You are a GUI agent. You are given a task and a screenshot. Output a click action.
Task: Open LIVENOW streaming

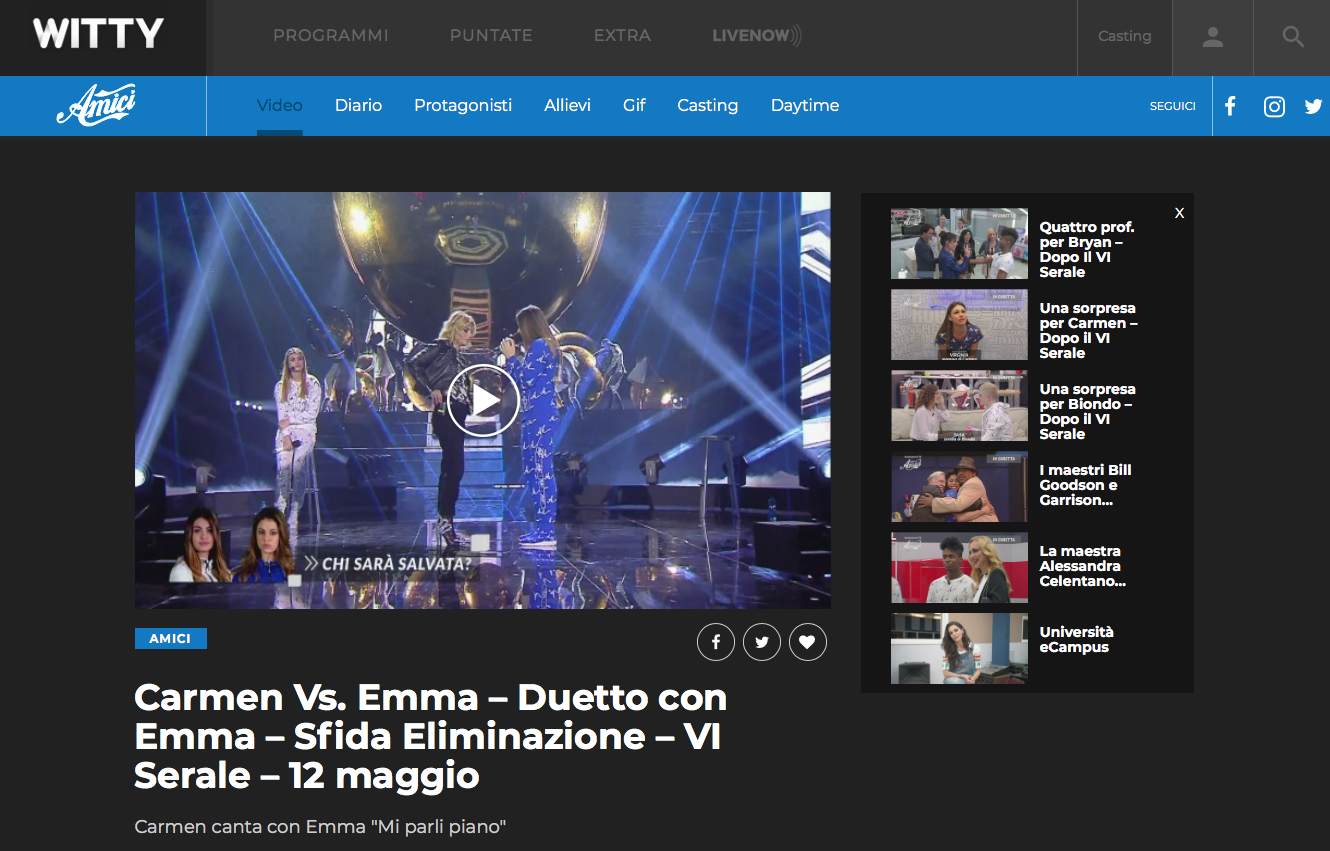click(x=756, y=35)
